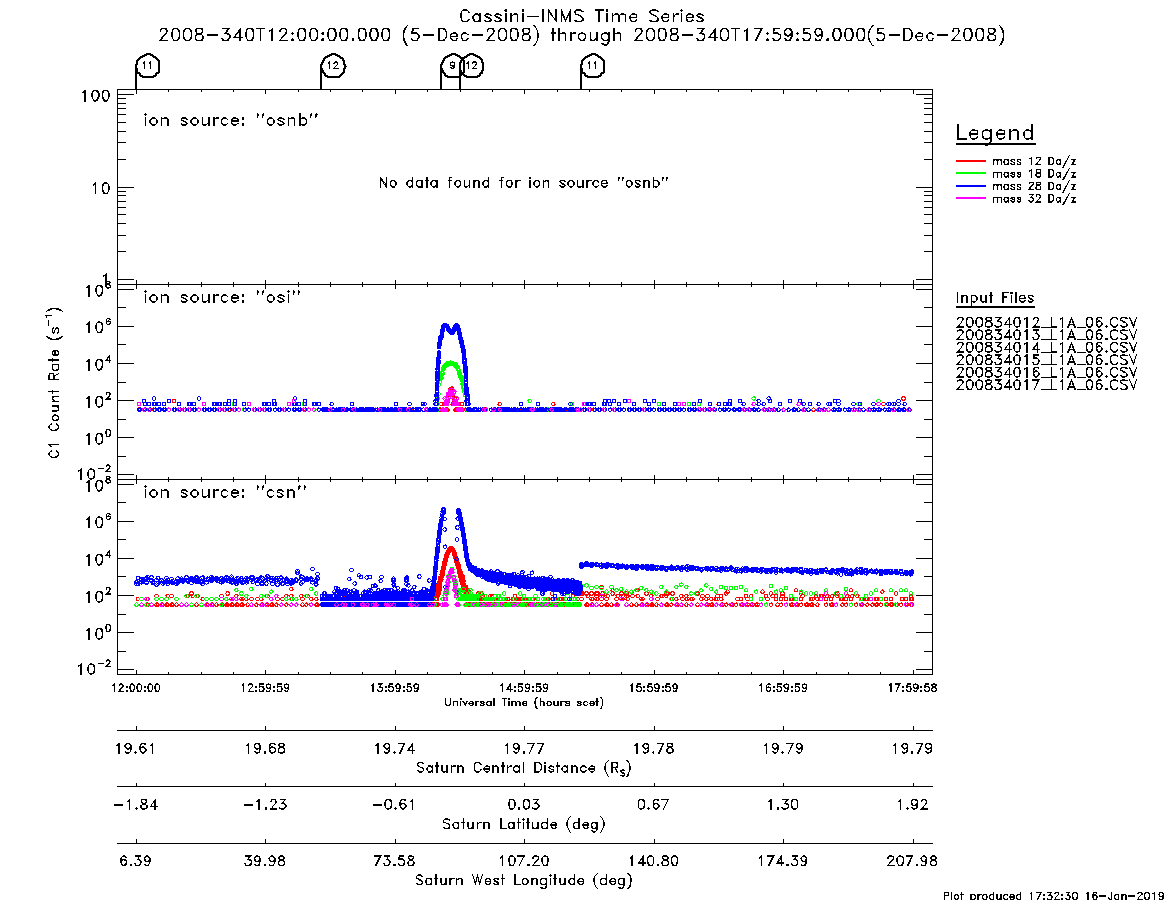Viewport: 1165px width, 900px height.
Task: Click the 19.61 distance value
Action: 135,748
